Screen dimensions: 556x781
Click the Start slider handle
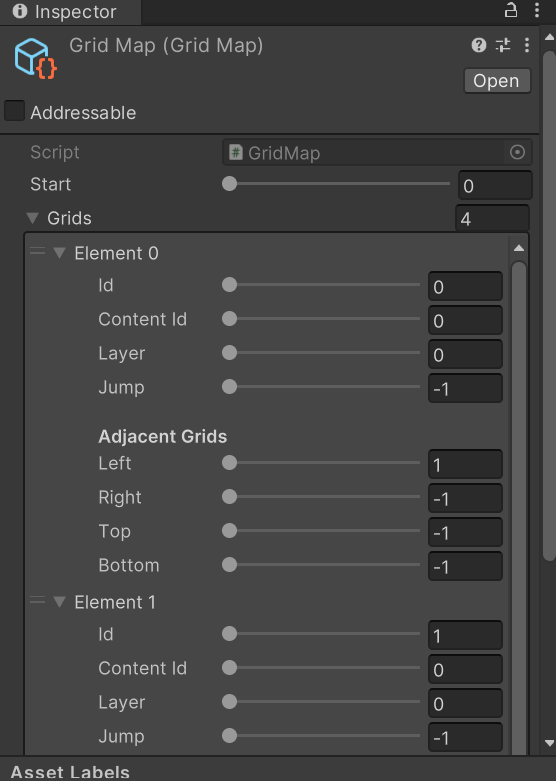pos(229,184)
